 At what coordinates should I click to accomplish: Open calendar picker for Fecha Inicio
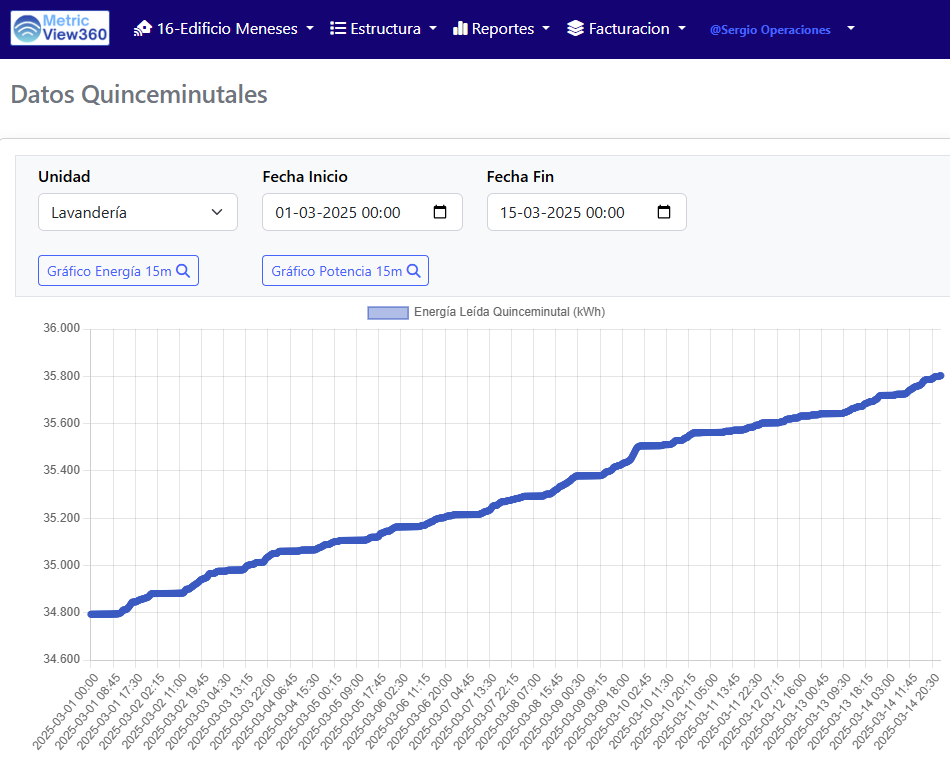[440, 212]
